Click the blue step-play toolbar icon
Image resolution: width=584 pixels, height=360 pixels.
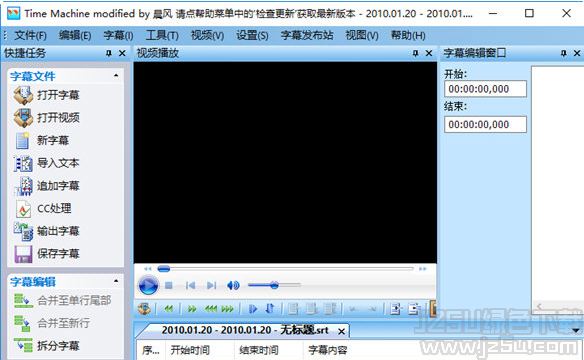pos(253,309)
